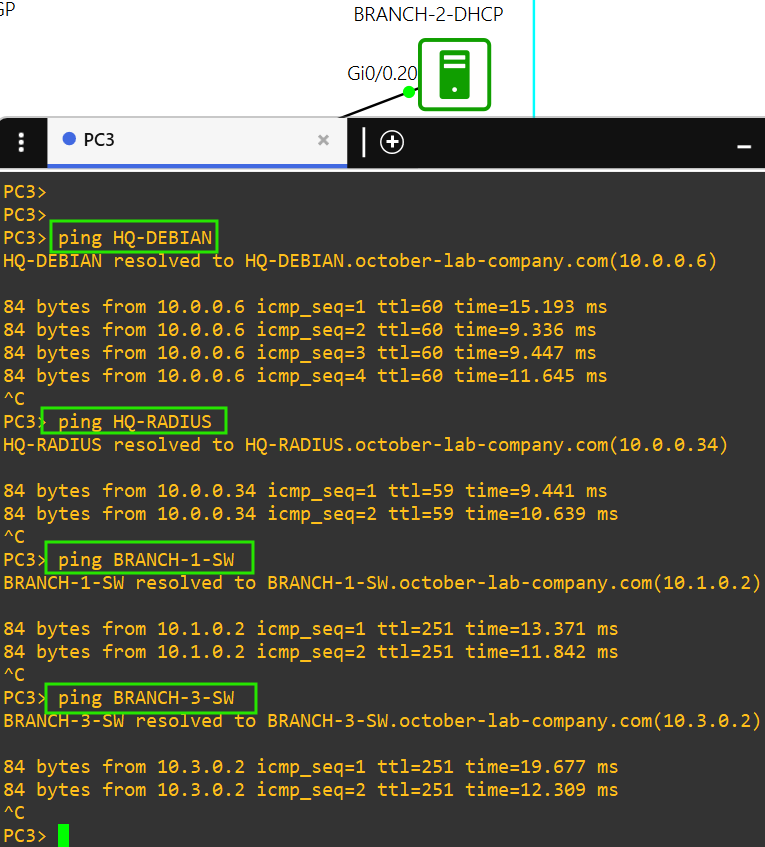The width and height of the screenshot is (765, 847).
Task: Select the BRANCH-2-DHCP server node icon
Action: coord(454,74)
